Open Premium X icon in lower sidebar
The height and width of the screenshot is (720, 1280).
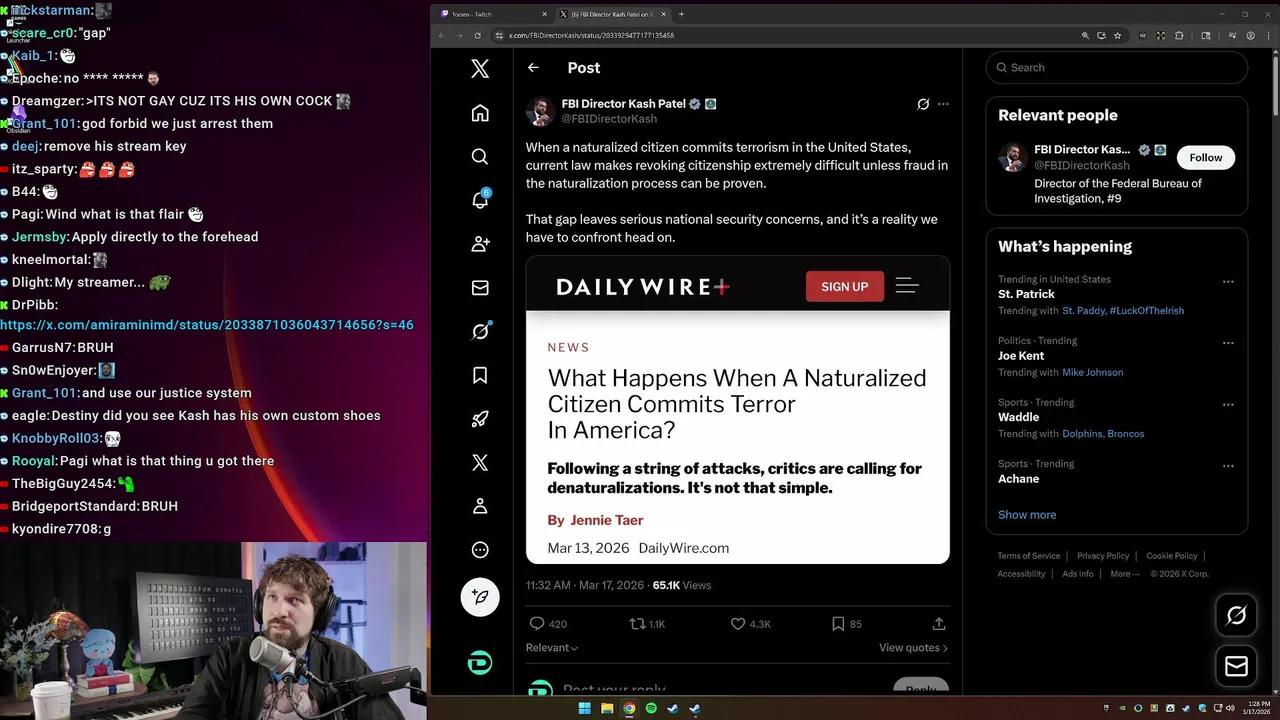(x=480, y=462)
